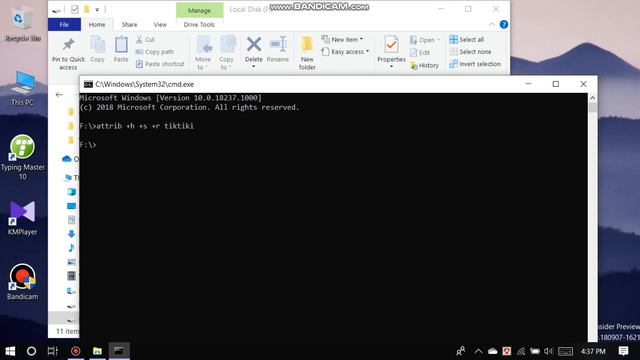Switch to the Drive Tools tab

pyautogui.click(x=199, y=24)
